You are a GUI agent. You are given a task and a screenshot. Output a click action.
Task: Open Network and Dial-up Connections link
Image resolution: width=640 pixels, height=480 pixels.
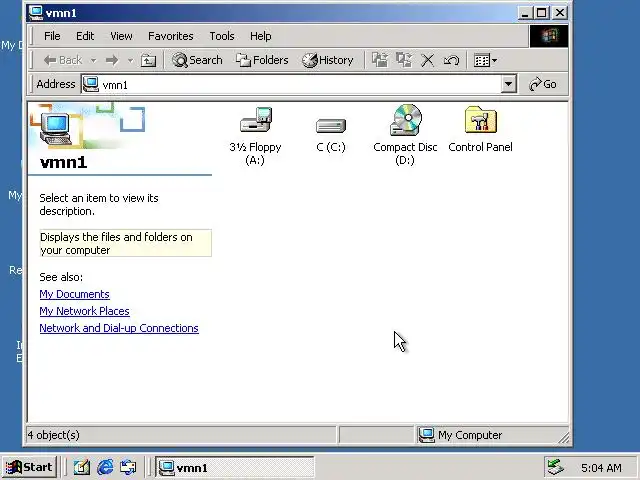(119, 328)
